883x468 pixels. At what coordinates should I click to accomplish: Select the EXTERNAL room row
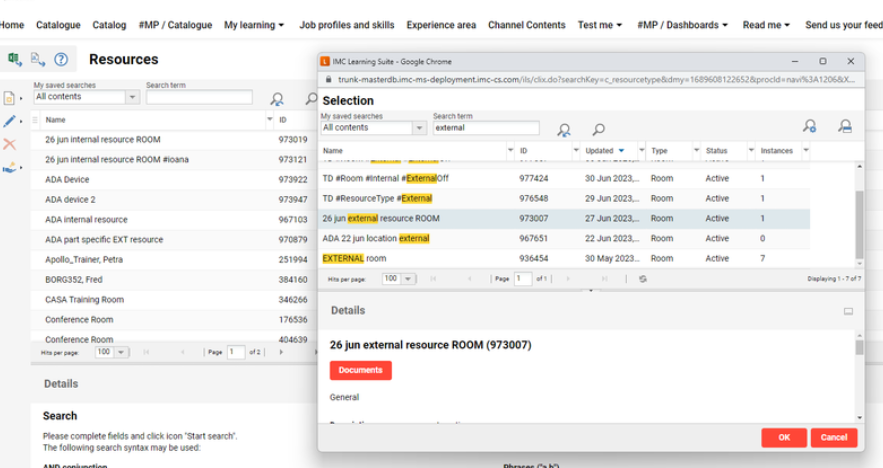[x=564, y=258]
